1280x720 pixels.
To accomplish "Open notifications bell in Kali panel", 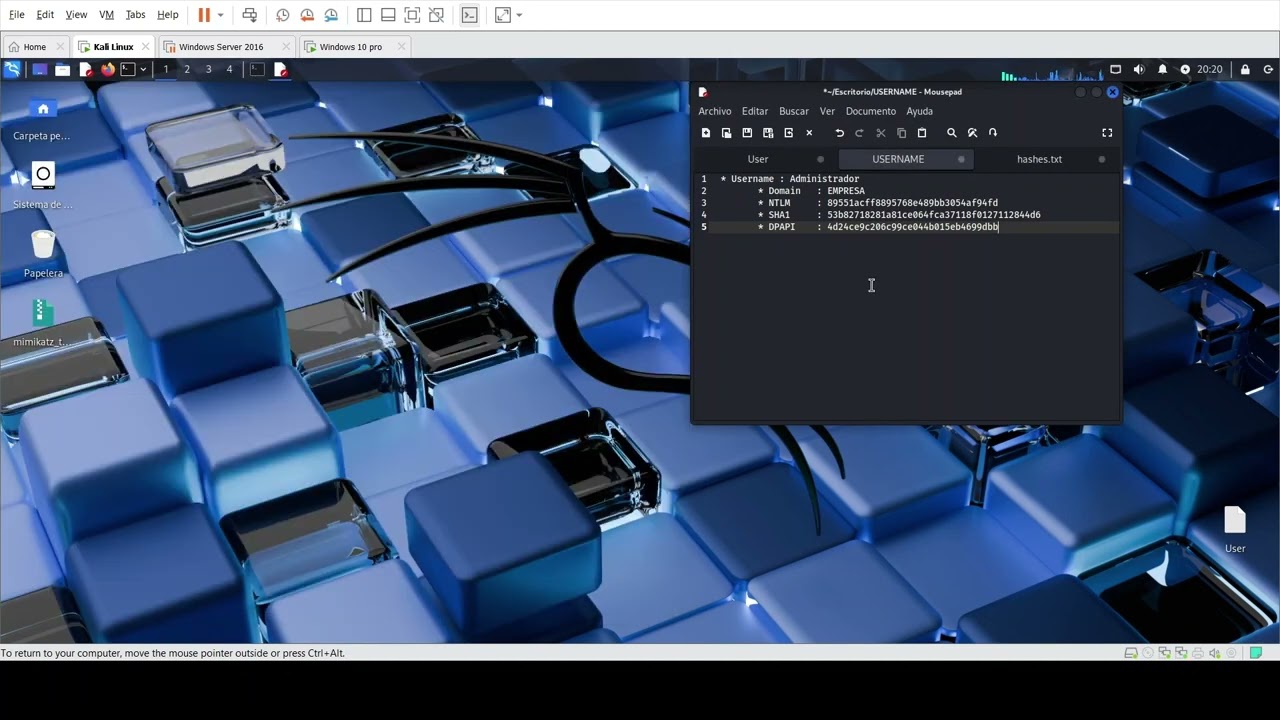I will tap(1162, 70).
